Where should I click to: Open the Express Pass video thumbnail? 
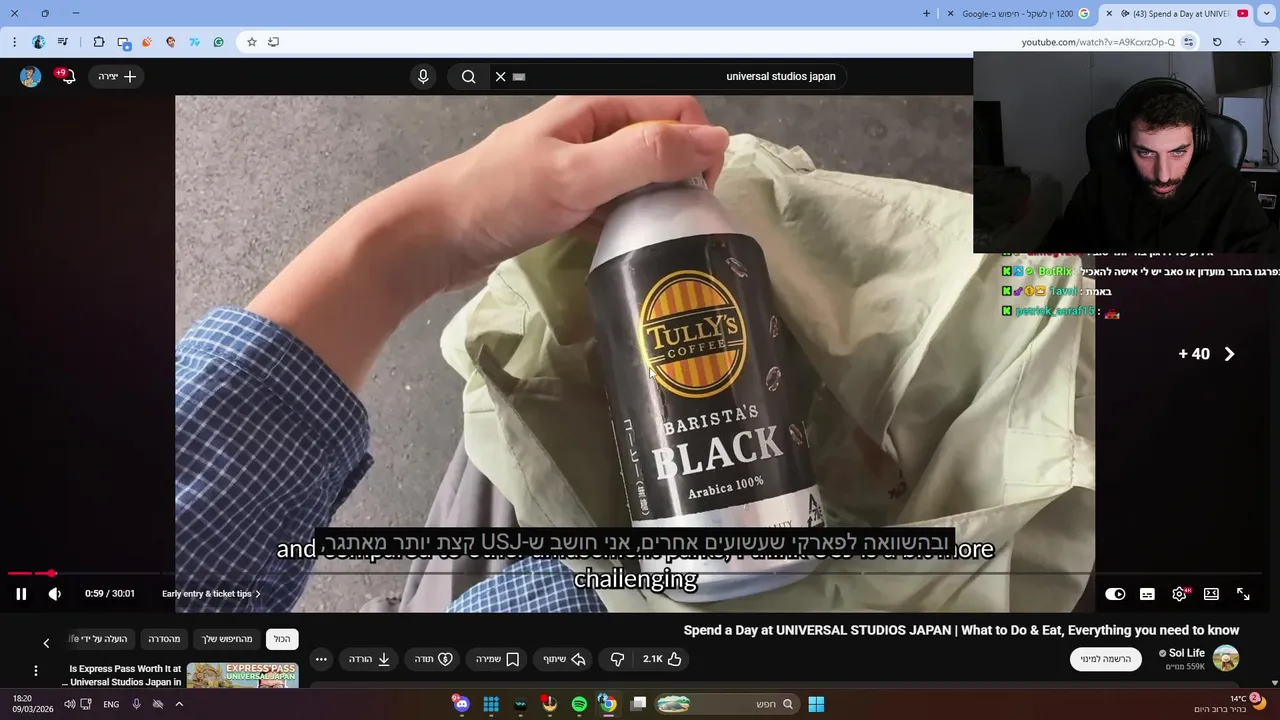coord(243,676)
